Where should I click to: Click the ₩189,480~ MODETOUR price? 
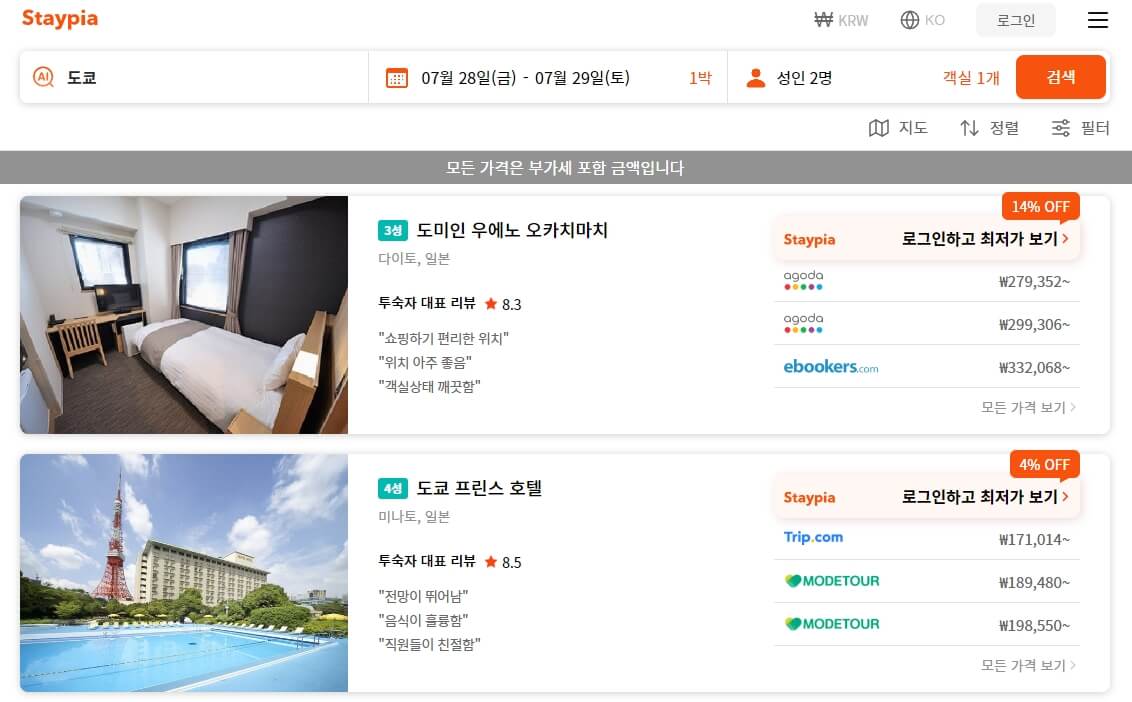(x=1034, y=582)
